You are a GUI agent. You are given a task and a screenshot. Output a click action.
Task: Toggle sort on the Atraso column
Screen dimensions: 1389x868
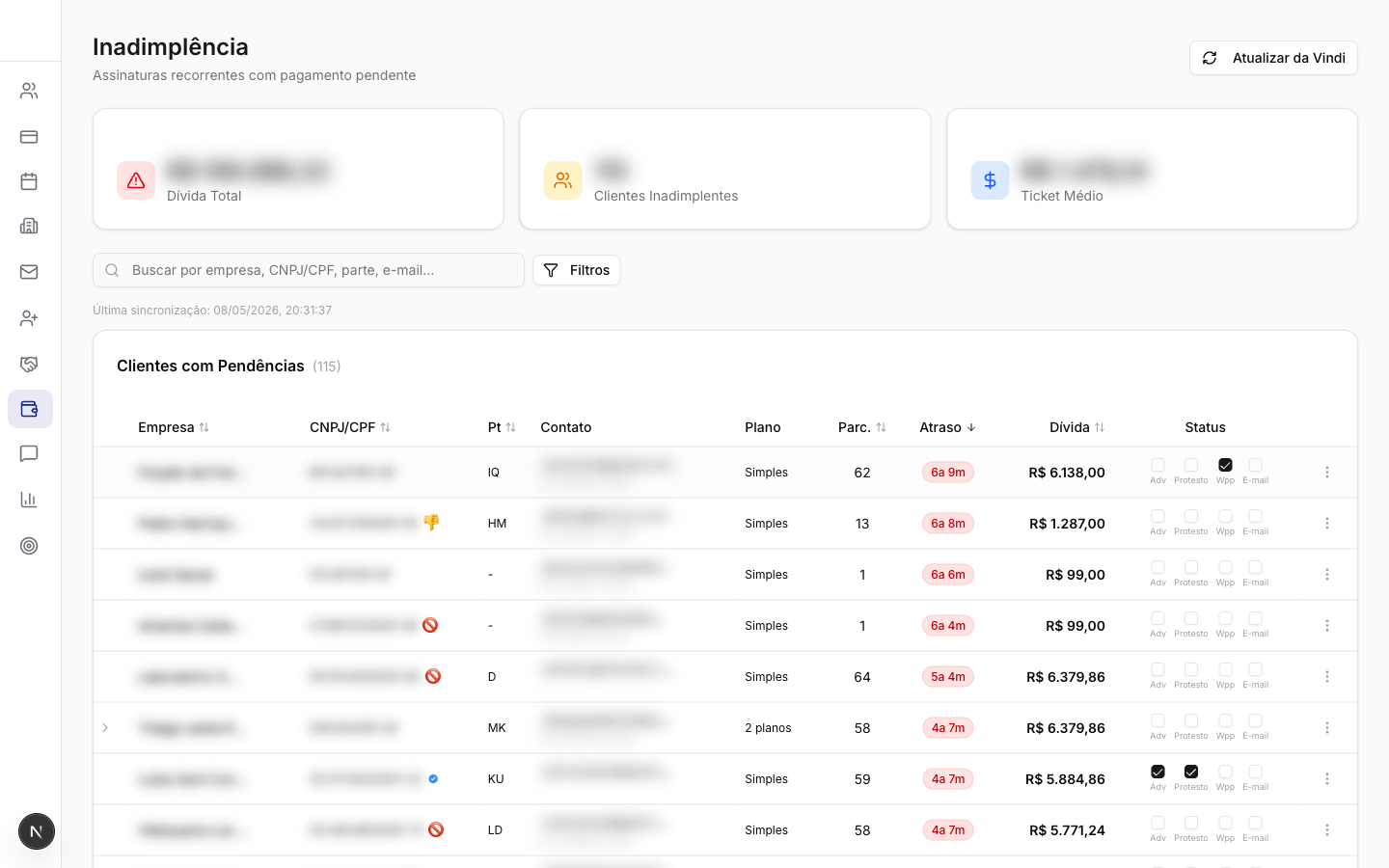point(948,427)
